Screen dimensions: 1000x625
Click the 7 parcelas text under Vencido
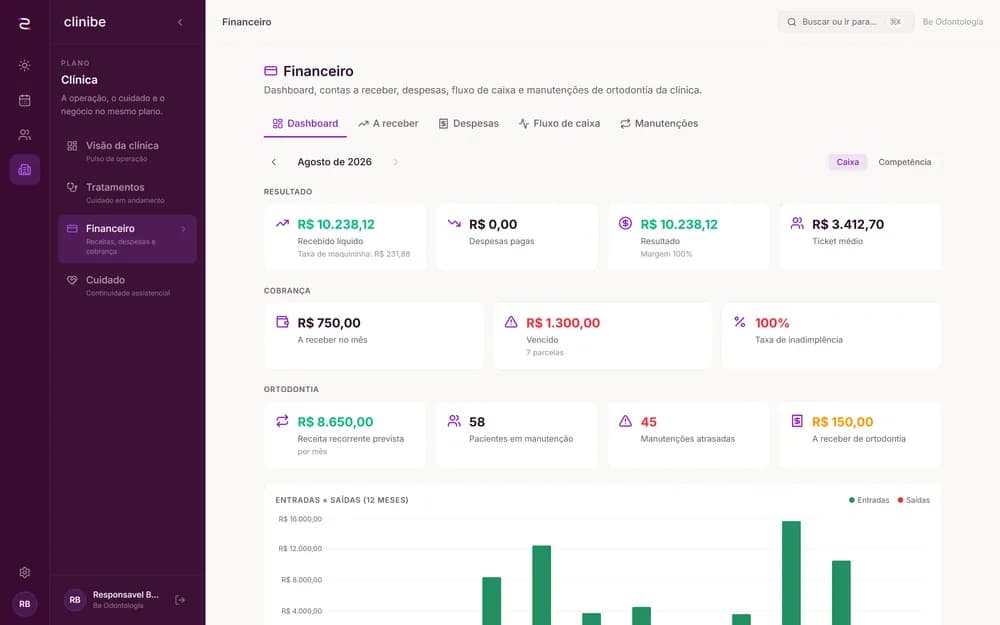[545, 353]
